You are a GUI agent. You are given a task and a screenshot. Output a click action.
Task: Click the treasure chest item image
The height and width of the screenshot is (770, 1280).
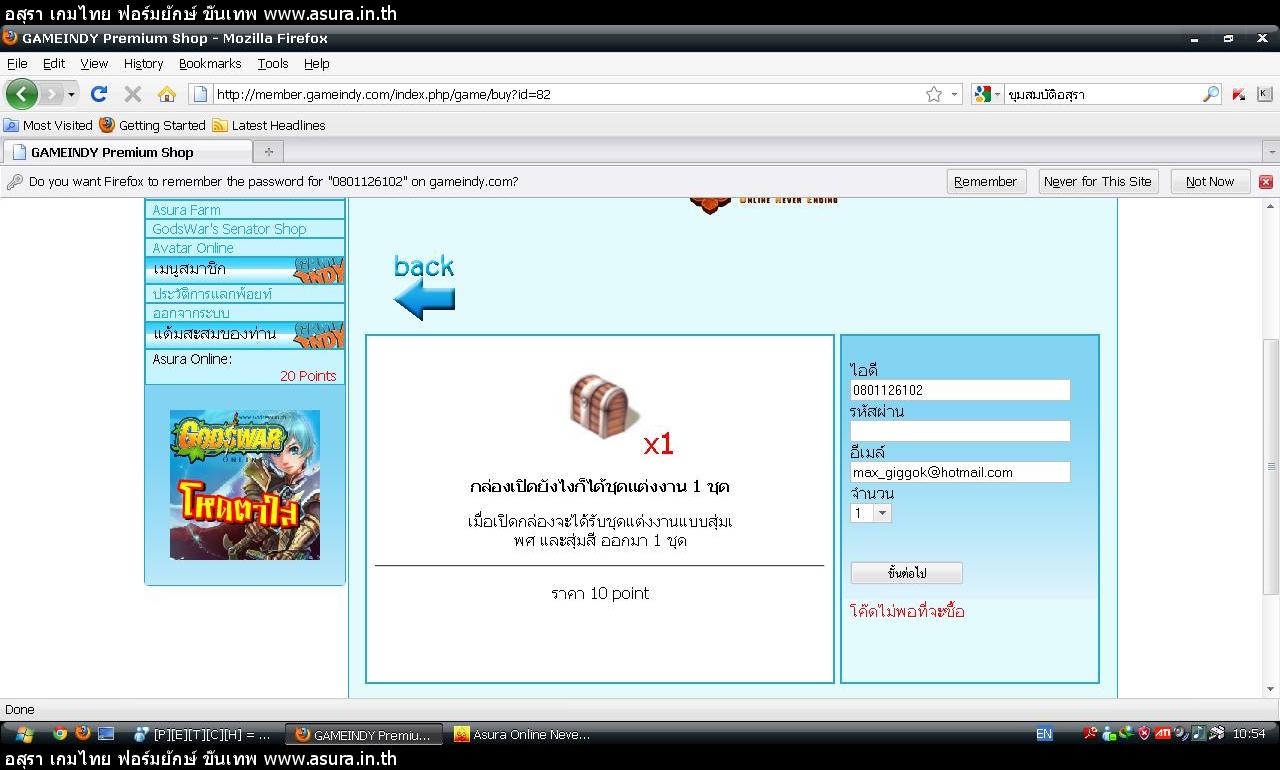pos(603,407)
